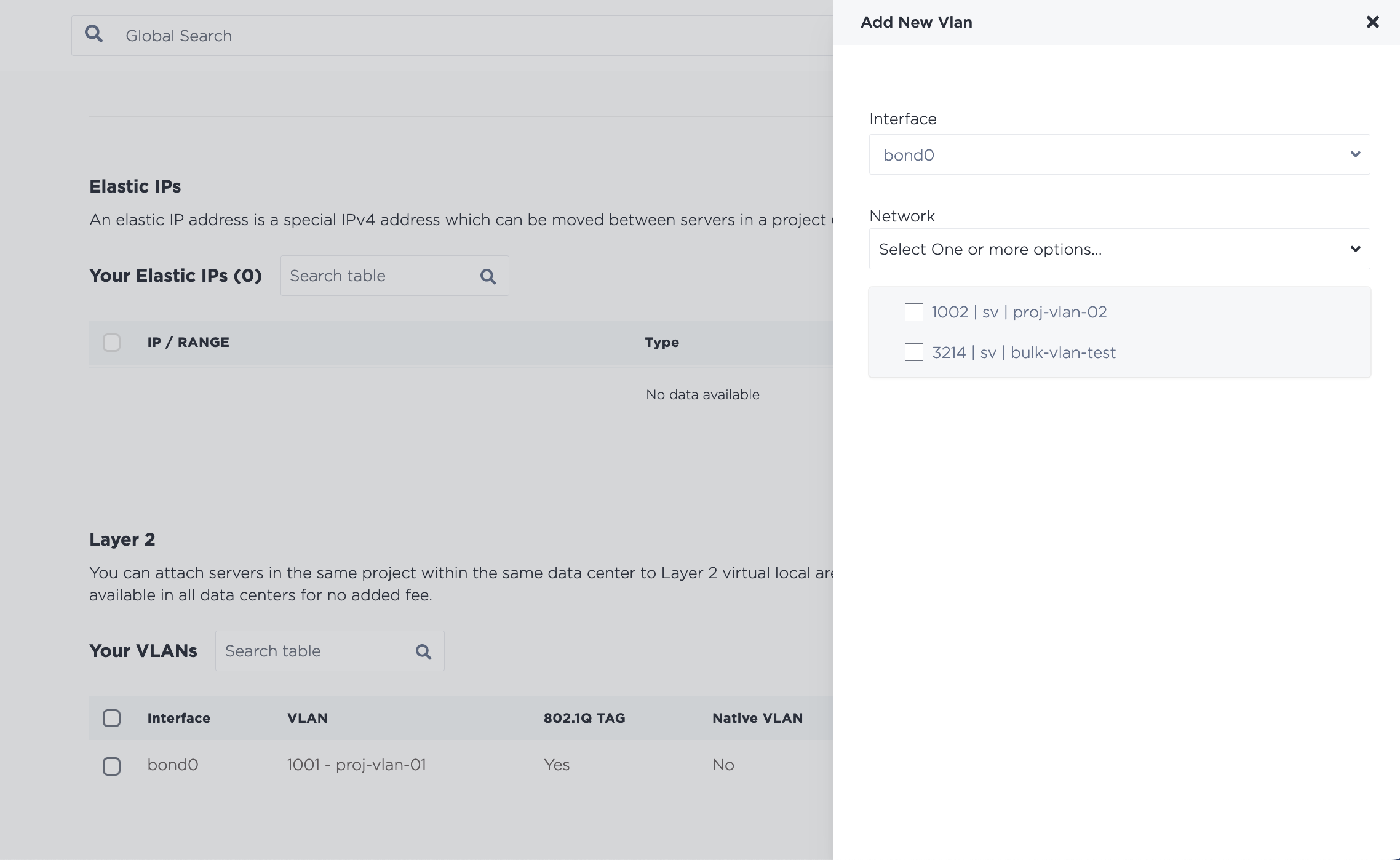This screenshot has height=860, width=1400.
Task: Click the bond0 interface cell in VLANs table
Action: coord(173,765)
